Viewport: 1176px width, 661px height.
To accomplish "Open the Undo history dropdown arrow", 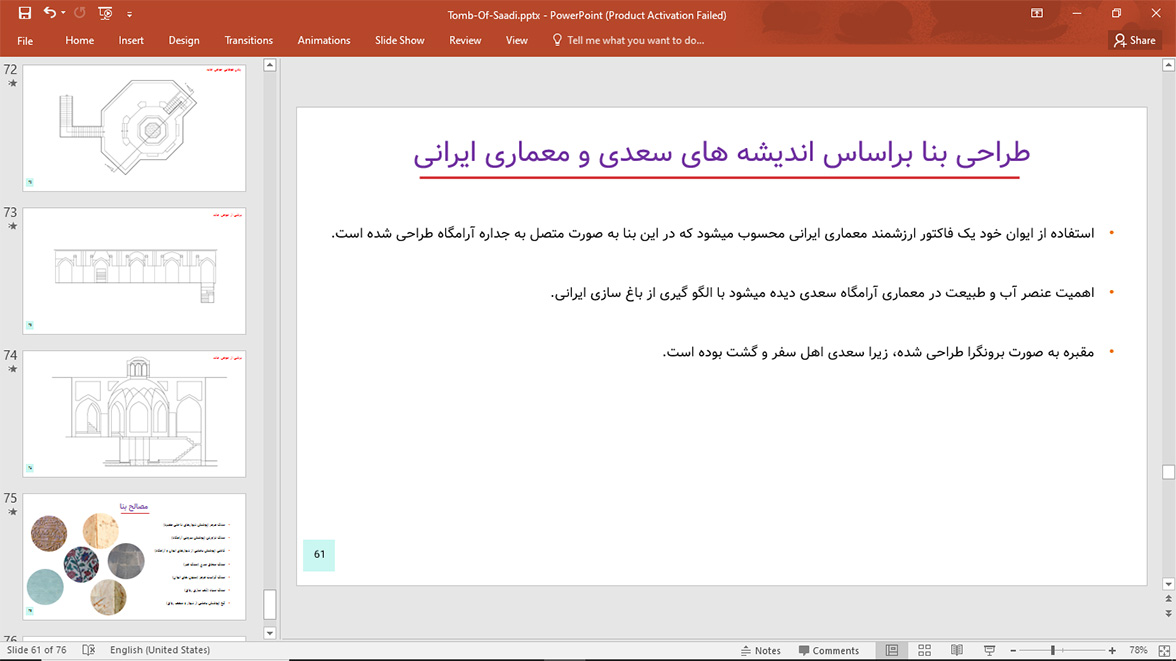I will tap(63, 14).
